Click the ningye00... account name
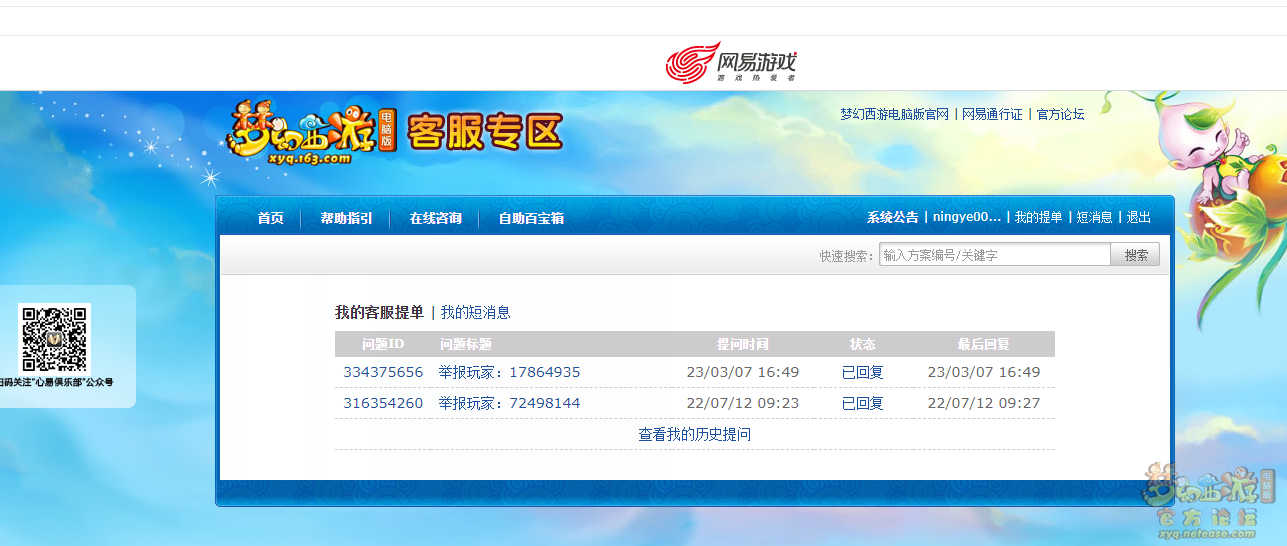 tap(967, 217)
